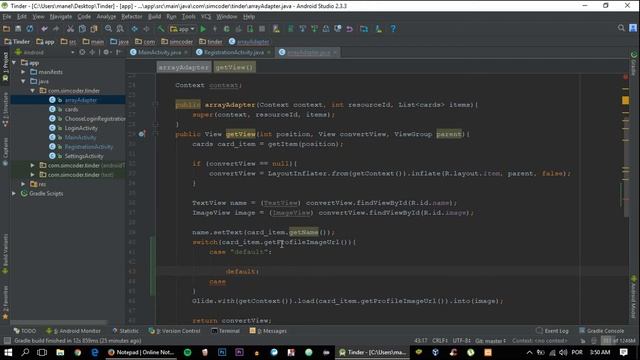Open the app run configuration dropdown
Image resolution: width=640 pixels, height=360 pixels.
click(182, 29)
